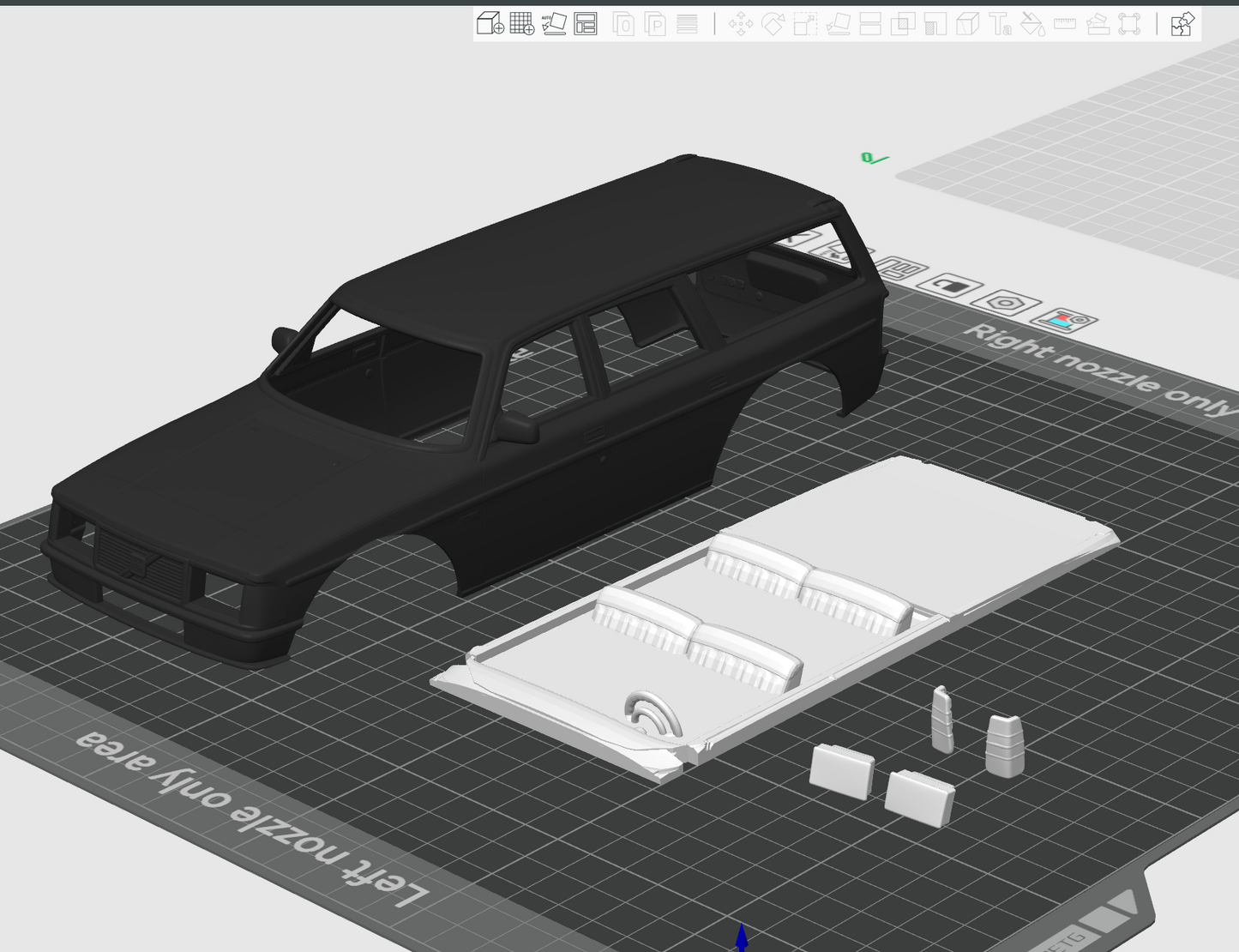The width and height of the screenshot is (1239, 952).
Task: Open the Mesh Boolean tool
Action: 903,23
